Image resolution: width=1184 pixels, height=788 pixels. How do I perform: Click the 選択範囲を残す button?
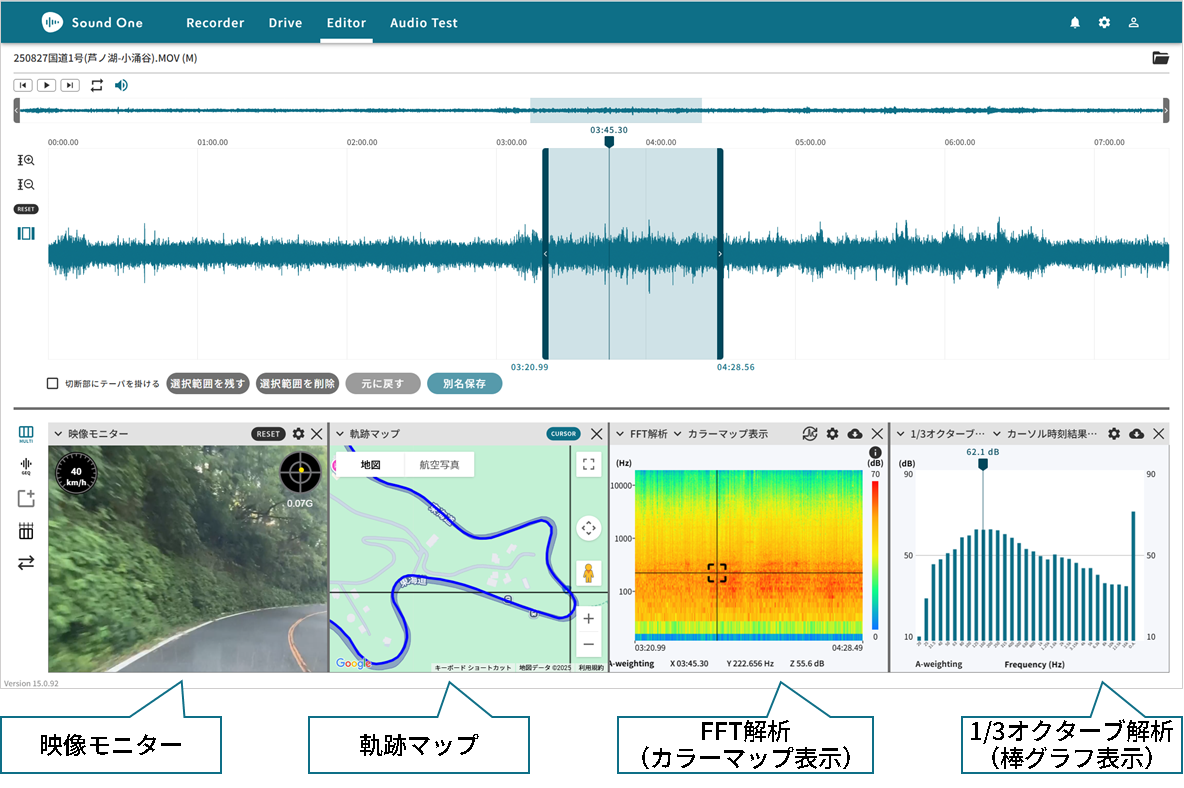coord(208,383)
